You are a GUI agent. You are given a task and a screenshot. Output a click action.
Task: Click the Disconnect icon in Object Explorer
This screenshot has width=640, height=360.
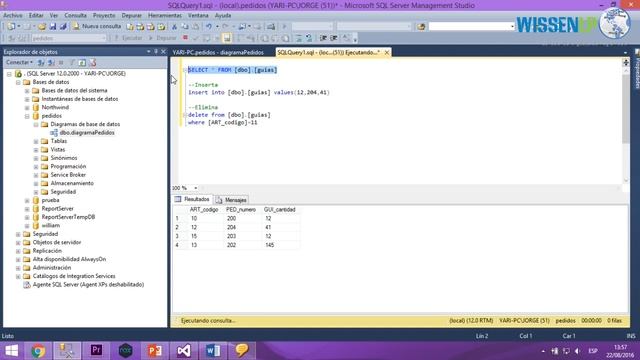(x=51, y=63)
